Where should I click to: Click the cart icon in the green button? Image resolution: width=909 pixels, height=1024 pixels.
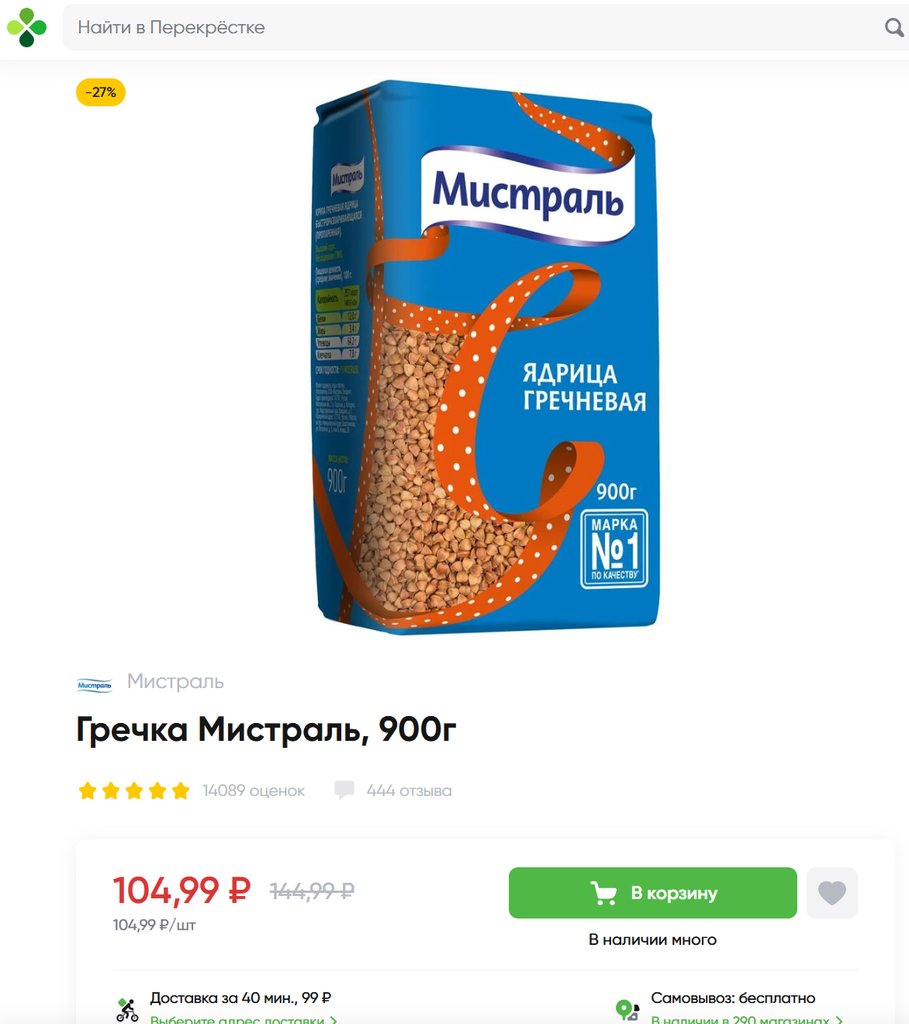coord(603,893)
